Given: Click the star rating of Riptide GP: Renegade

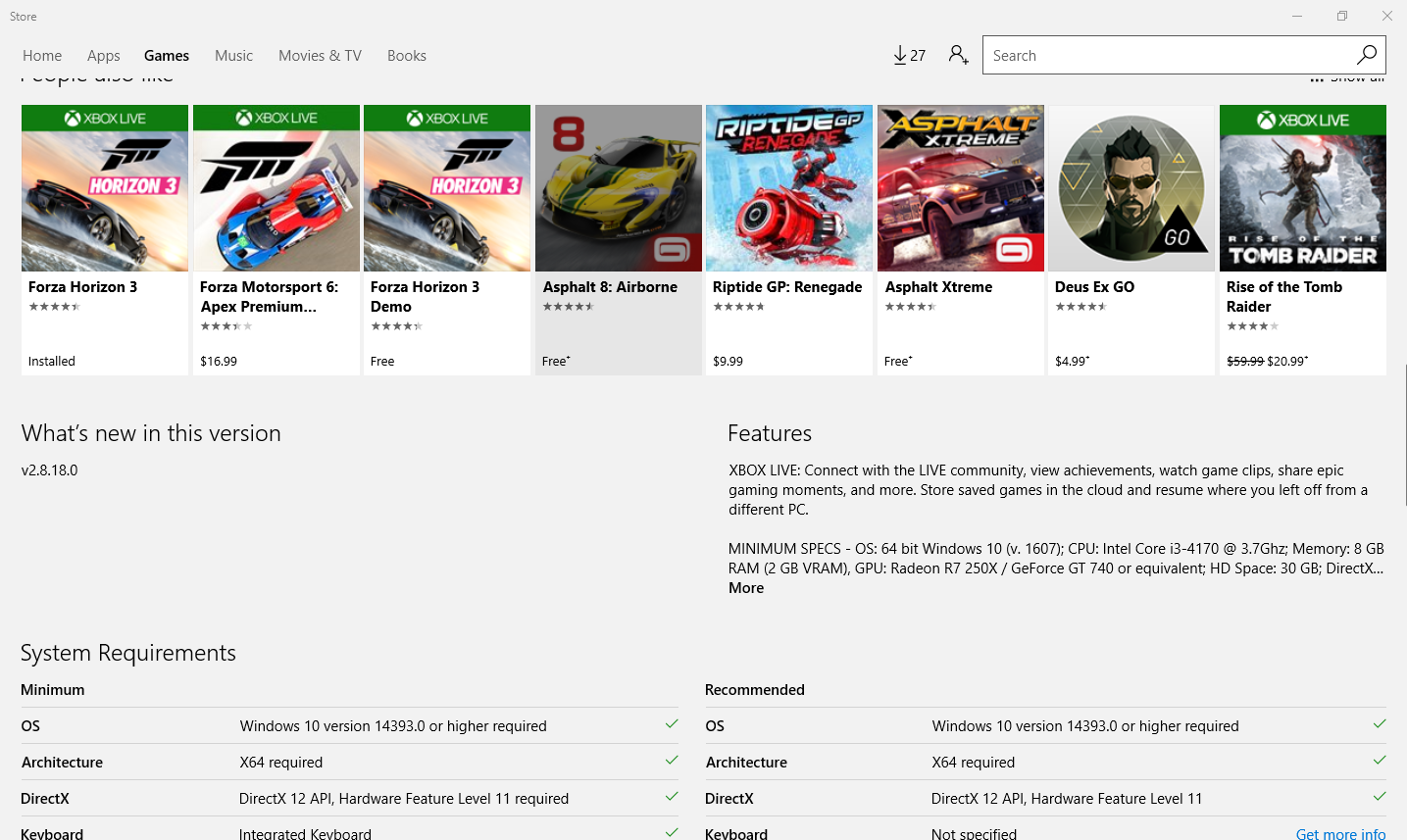Looking at the screenshot, I should pyautogui.click(x=738, y=307).
